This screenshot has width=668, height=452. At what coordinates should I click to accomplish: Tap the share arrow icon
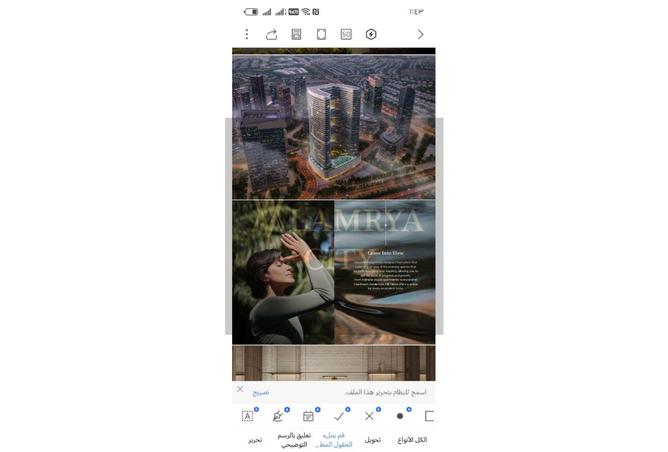(272, 34)
